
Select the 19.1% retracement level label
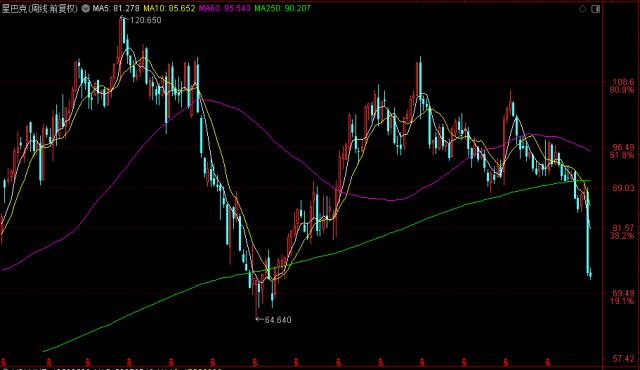tap(622, 301)
